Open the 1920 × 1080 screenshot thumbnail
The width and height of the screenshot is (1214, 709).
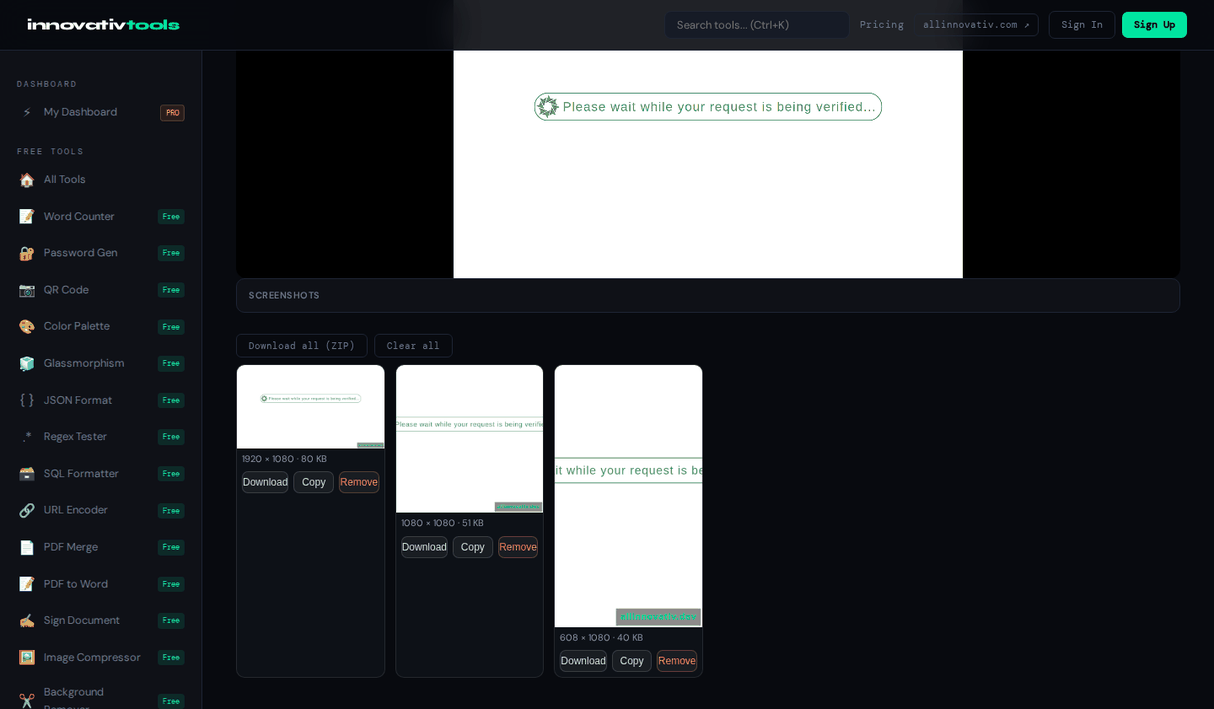click(x=311, y=407)
